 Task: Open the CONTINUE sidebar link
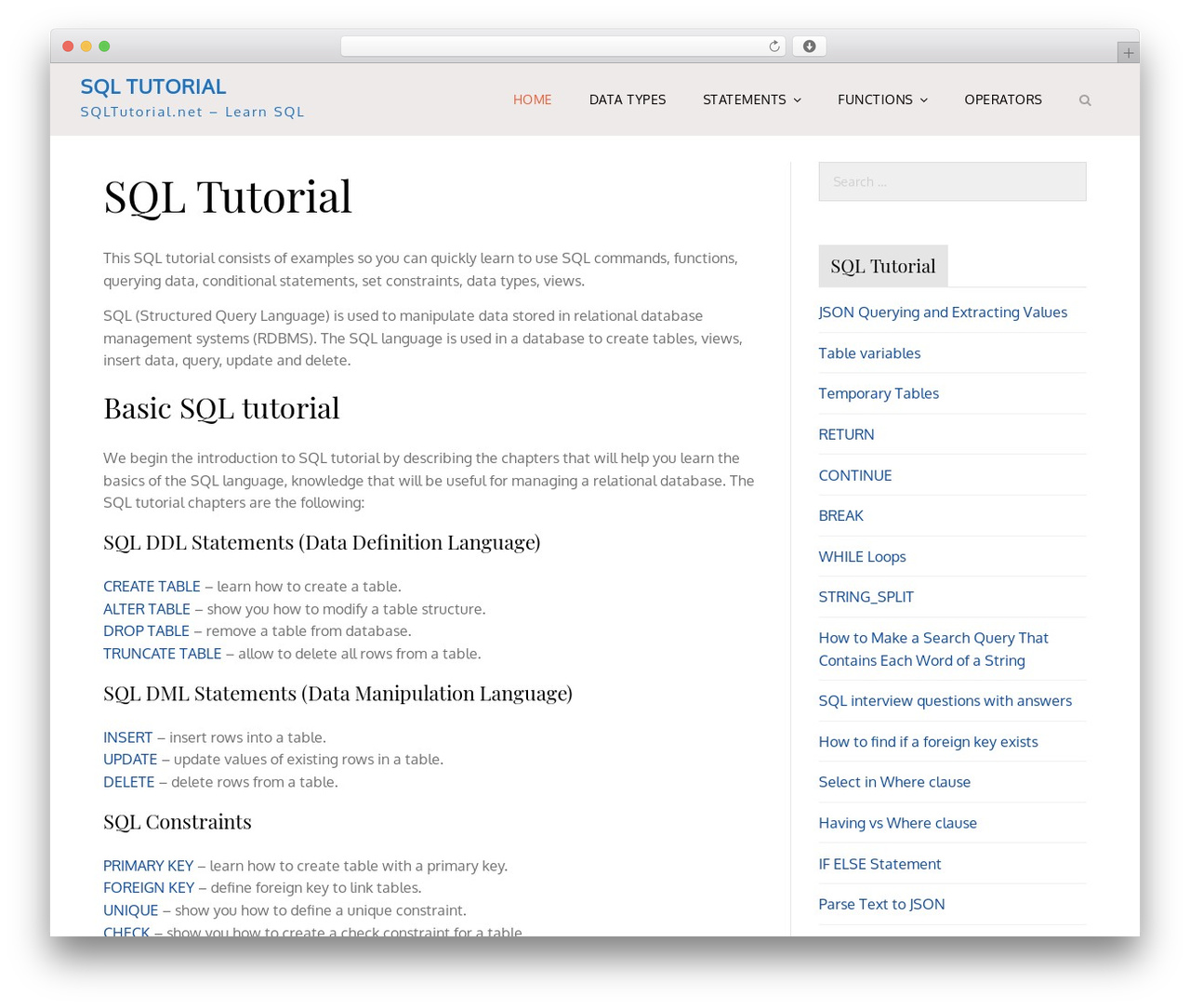(x=855, y=475)
